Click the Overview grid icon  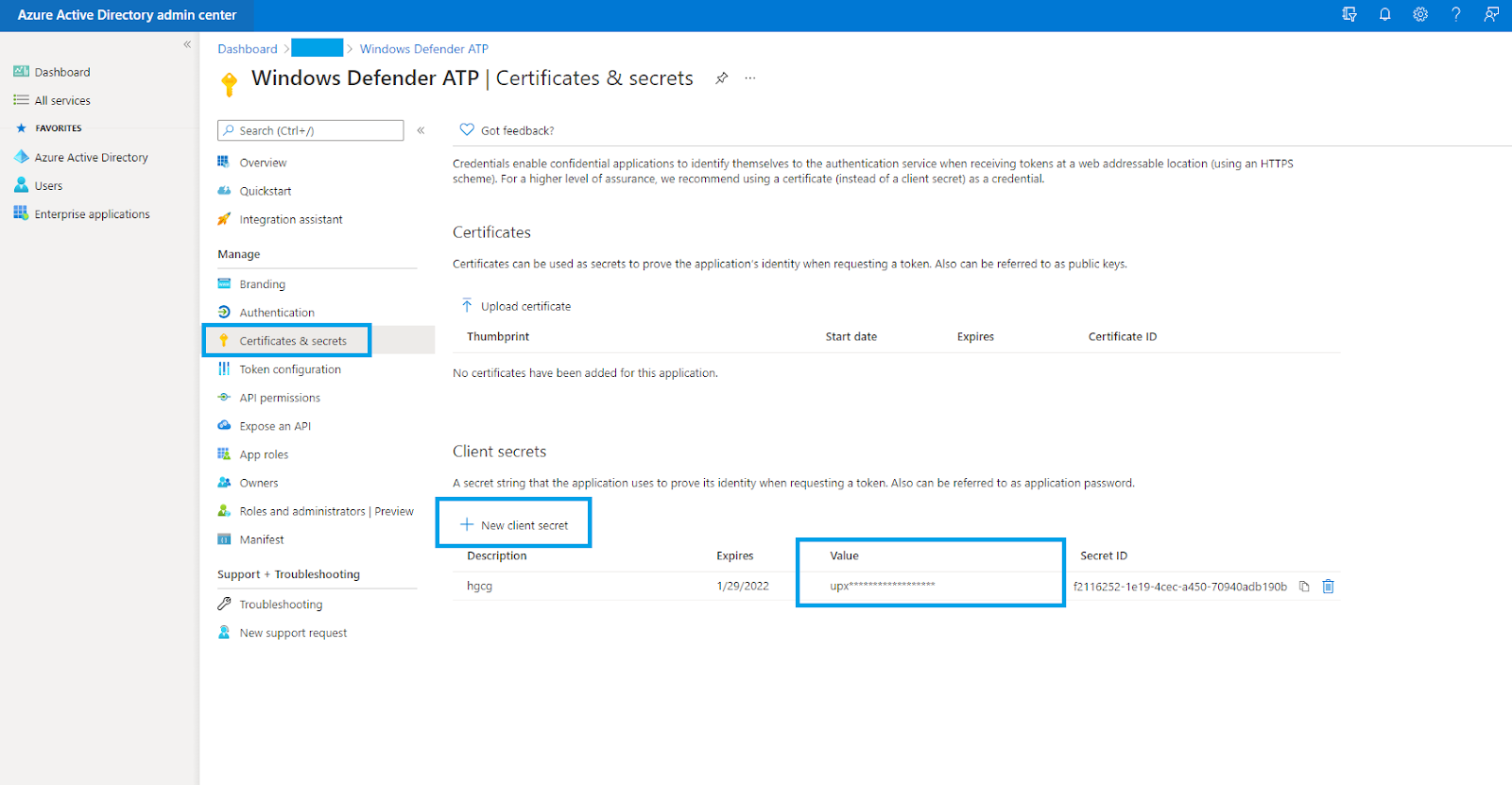(x=224, y=162)
